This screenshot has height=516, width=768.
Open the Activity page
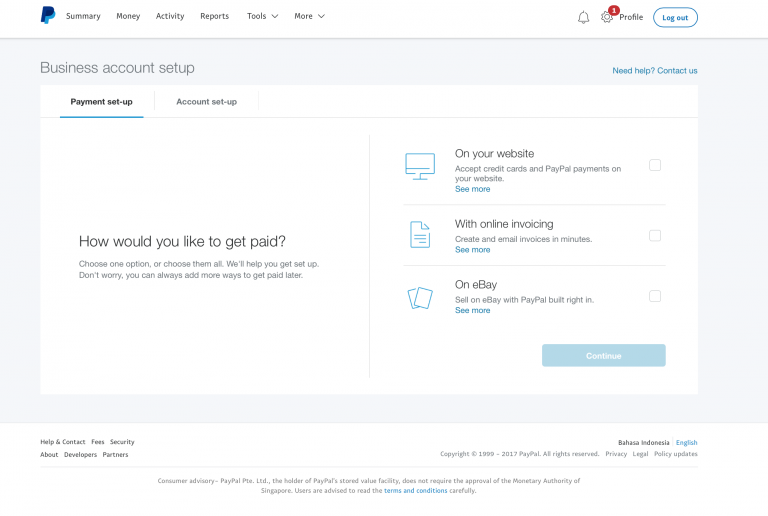pos(170,16)
